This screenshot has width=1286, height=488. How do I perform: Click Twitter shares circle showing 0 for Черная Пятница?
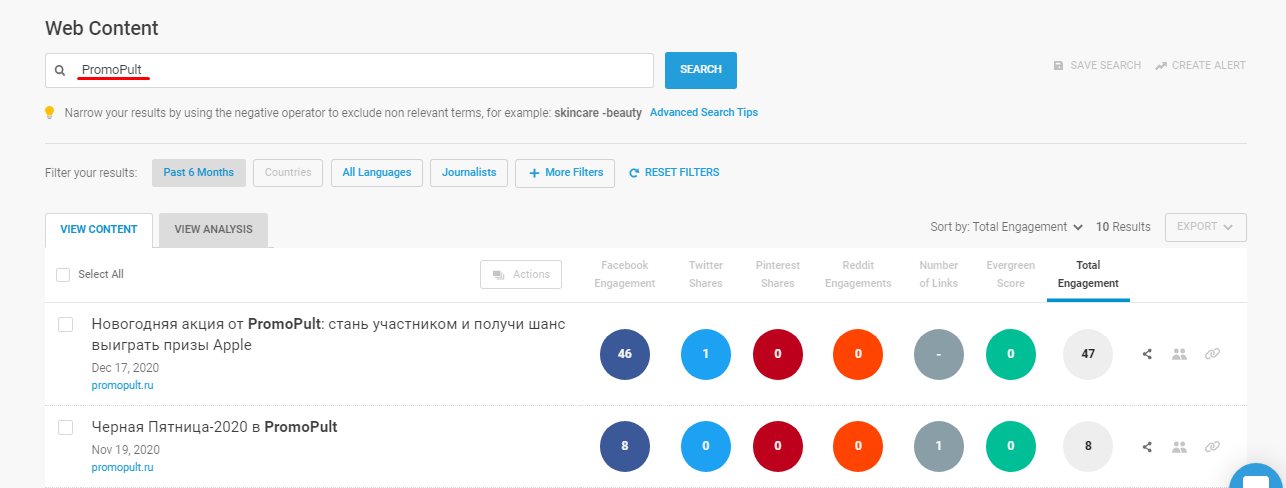coord(706,447)
